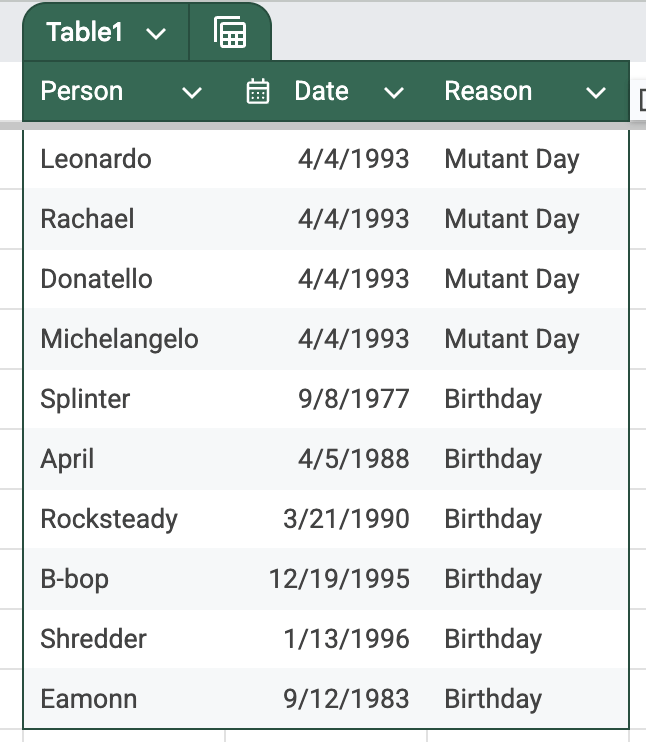The height and width of the screenshot is (742, 646).
Task: Click the Eamonn cell
Action: 89,699
